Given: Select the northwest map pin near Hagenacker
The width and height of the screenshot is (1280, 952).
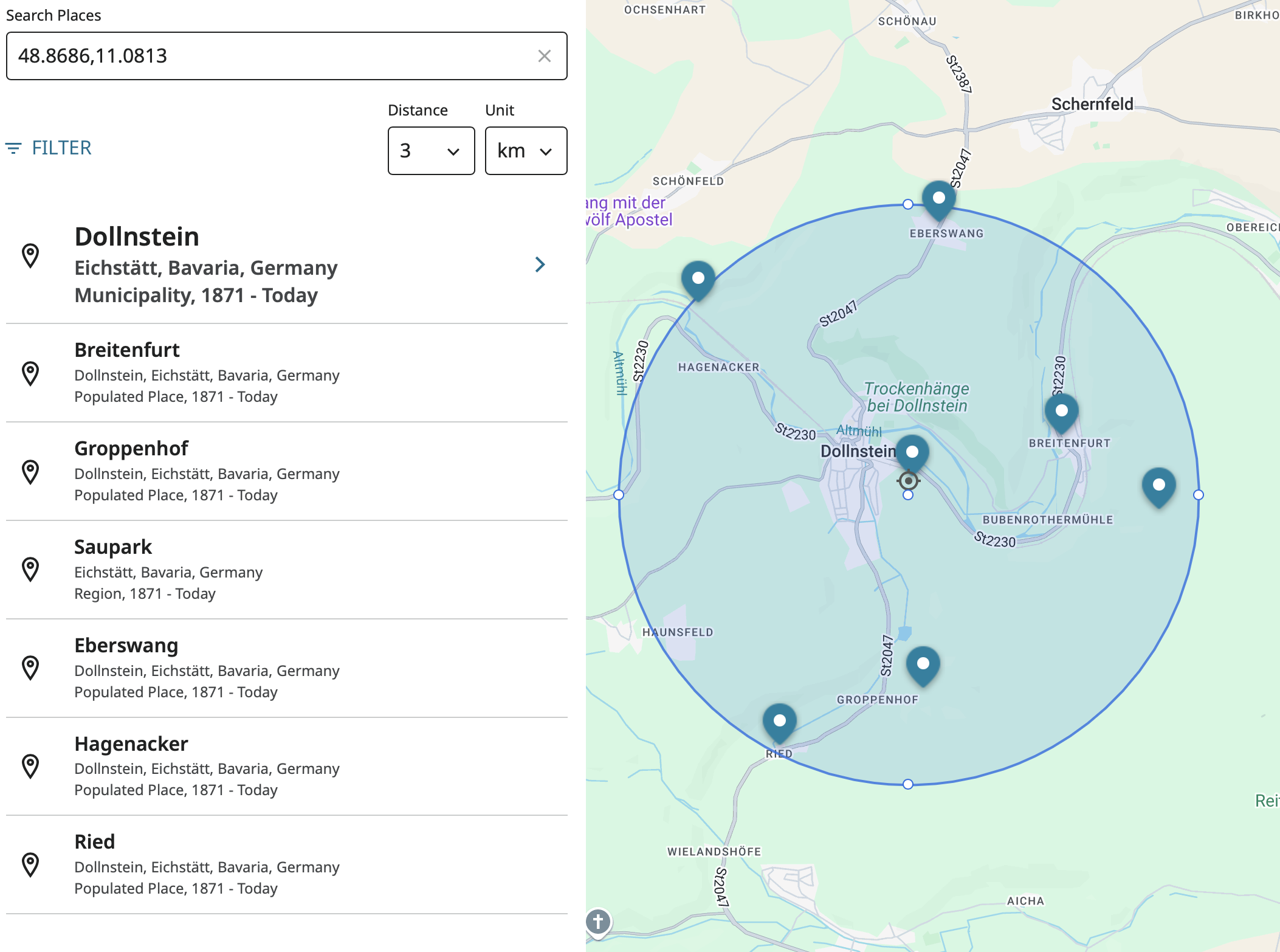Looking at the screenshot, I should click(x=698, y=280).
